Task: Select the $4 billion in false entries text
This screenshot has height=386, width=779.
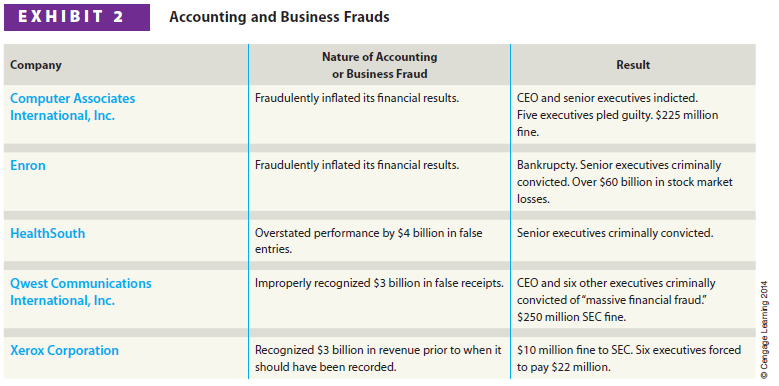Action: pyautogui.click(x=368, y=241)
